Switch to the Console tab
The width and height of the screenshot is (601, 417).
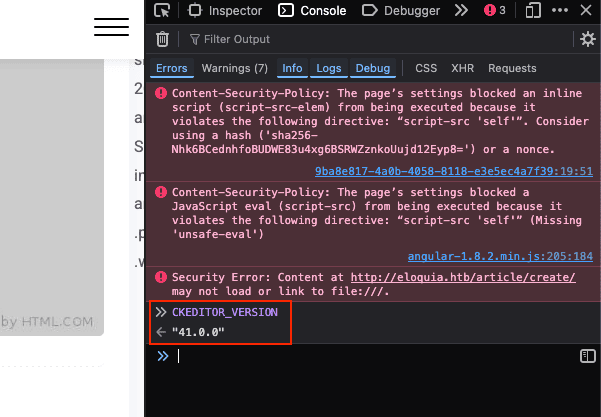(312, 10)
